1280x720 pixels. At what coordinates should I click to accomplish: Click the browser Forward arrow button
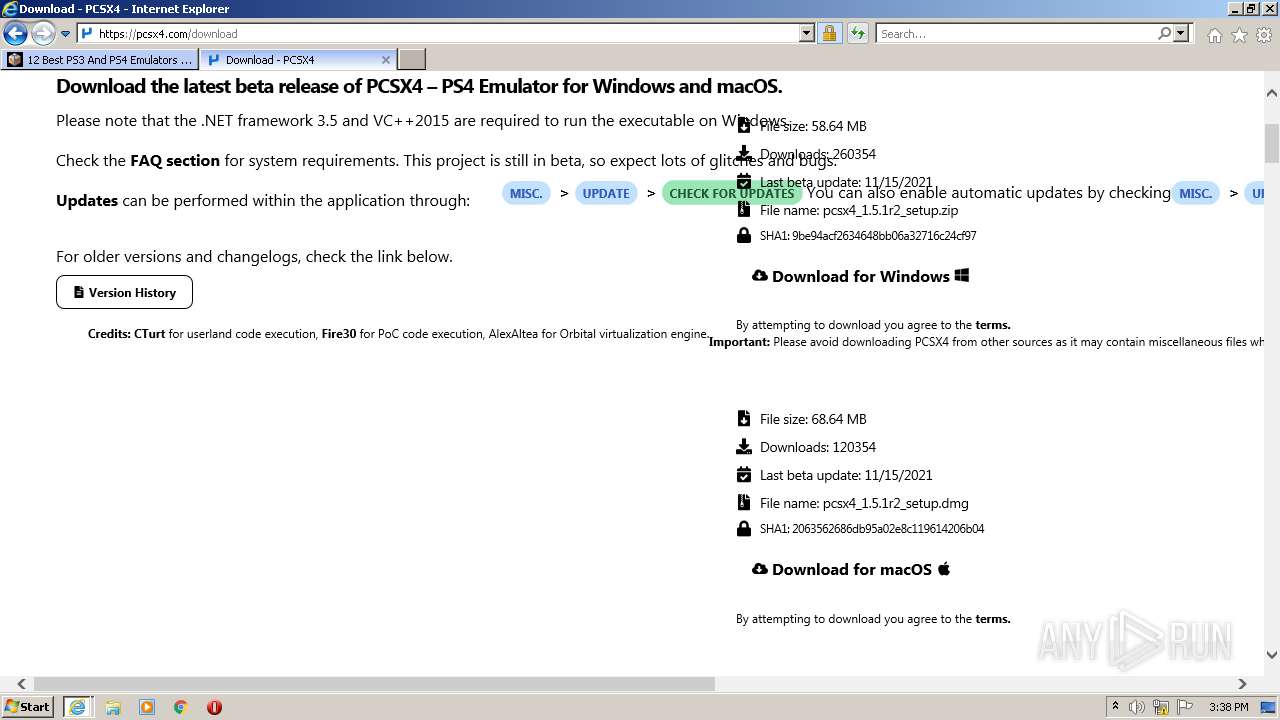pyautogui.click(x=42, y=34)
